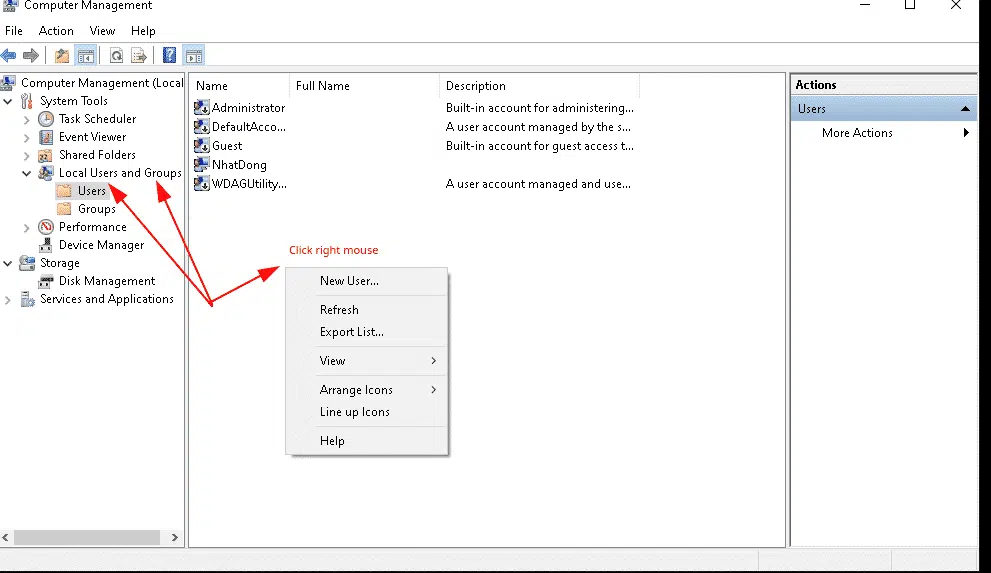
Task: Click More Actions in Actions pane
Action: (x=857, y=133)
